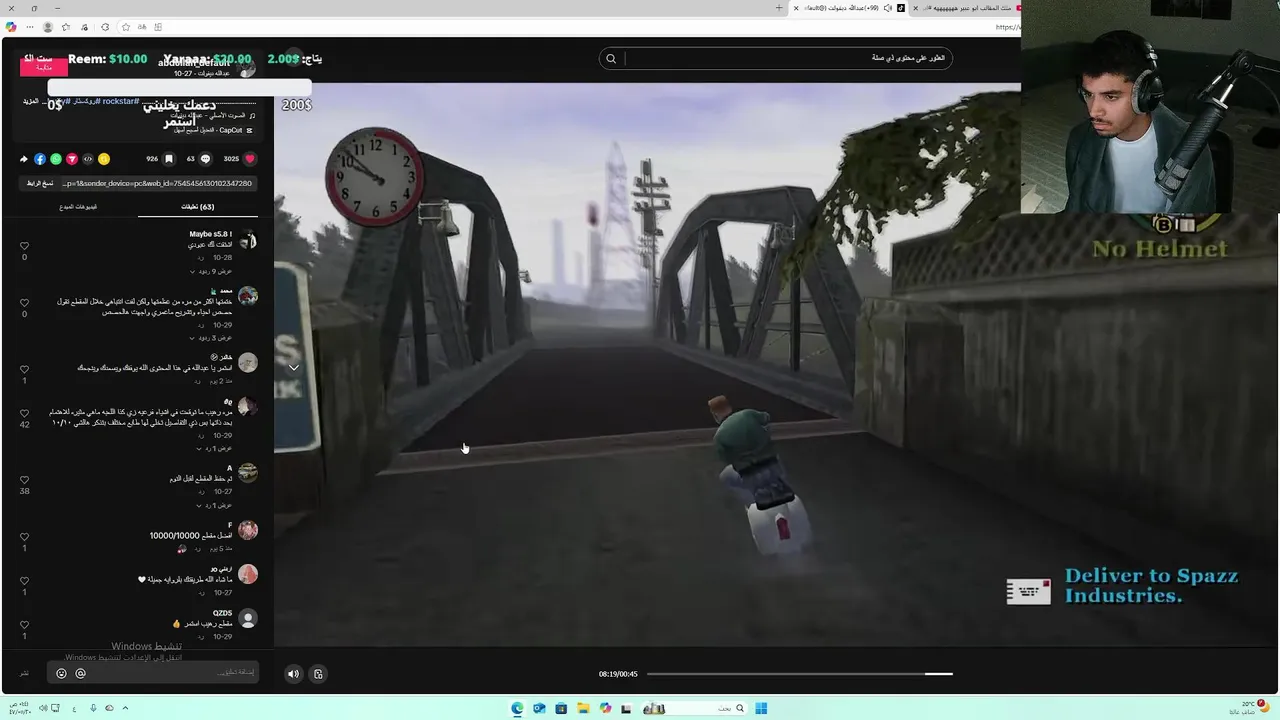1280x720 pixels.
Task: Open the browser three-dots menu
Action: click(29, 27)
